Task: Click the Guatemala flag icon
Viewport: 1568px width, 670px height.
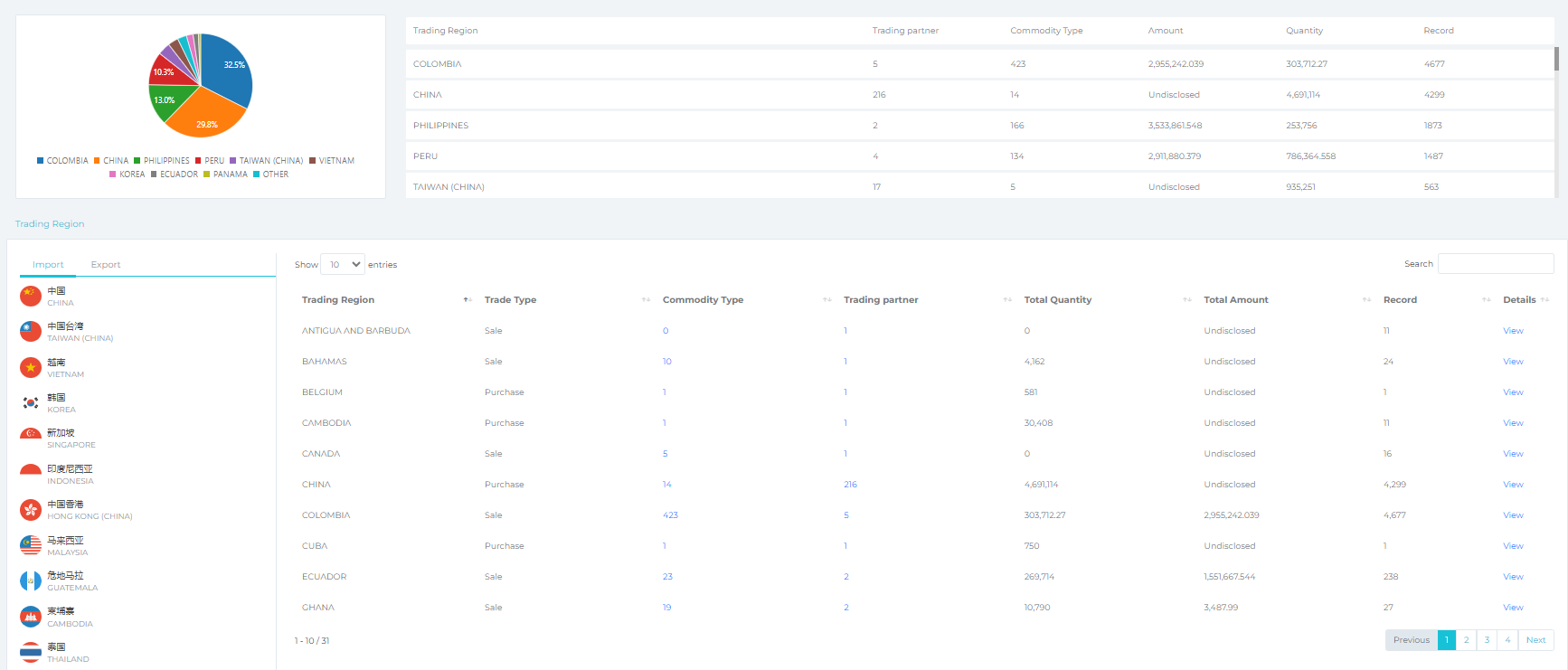Action: [x=31, y=581]
